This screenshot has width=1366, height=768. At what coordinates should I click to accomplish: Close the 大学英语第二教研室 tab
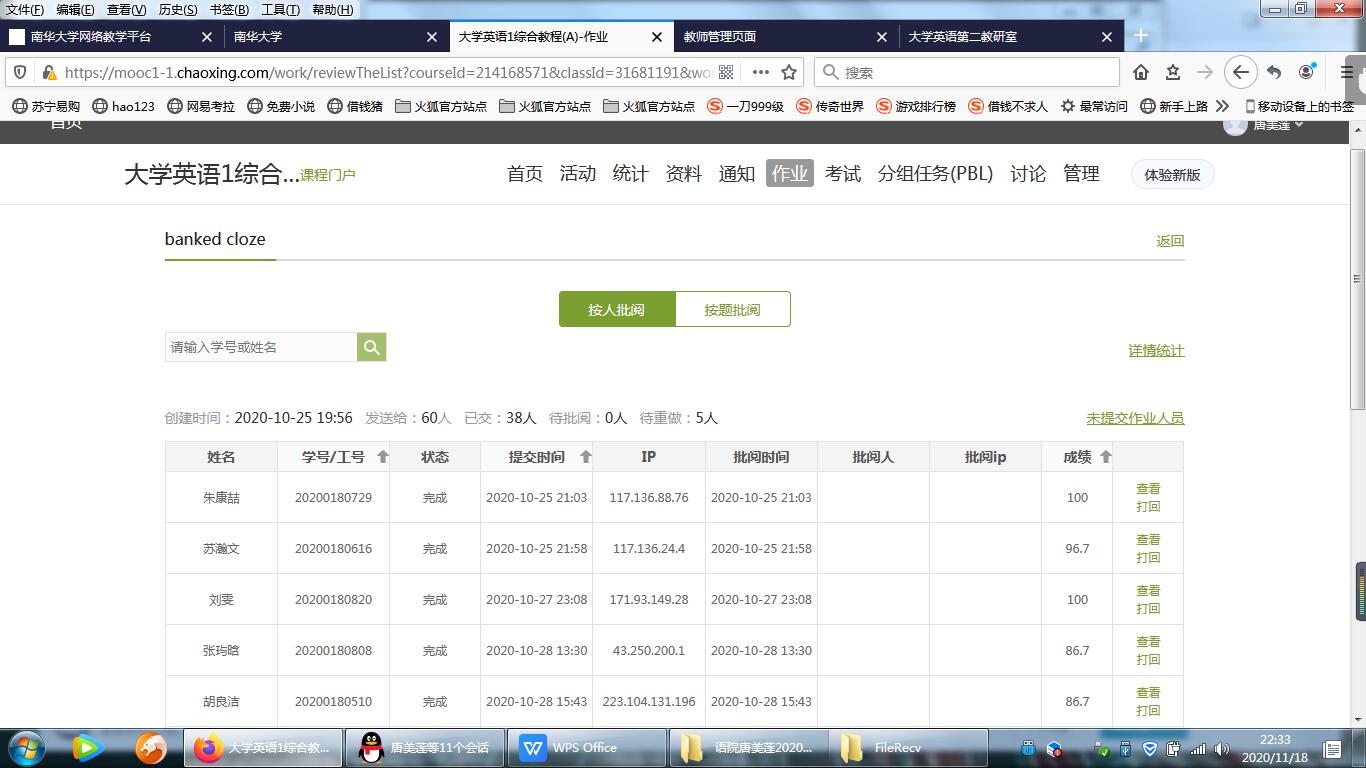[1107, 36]
